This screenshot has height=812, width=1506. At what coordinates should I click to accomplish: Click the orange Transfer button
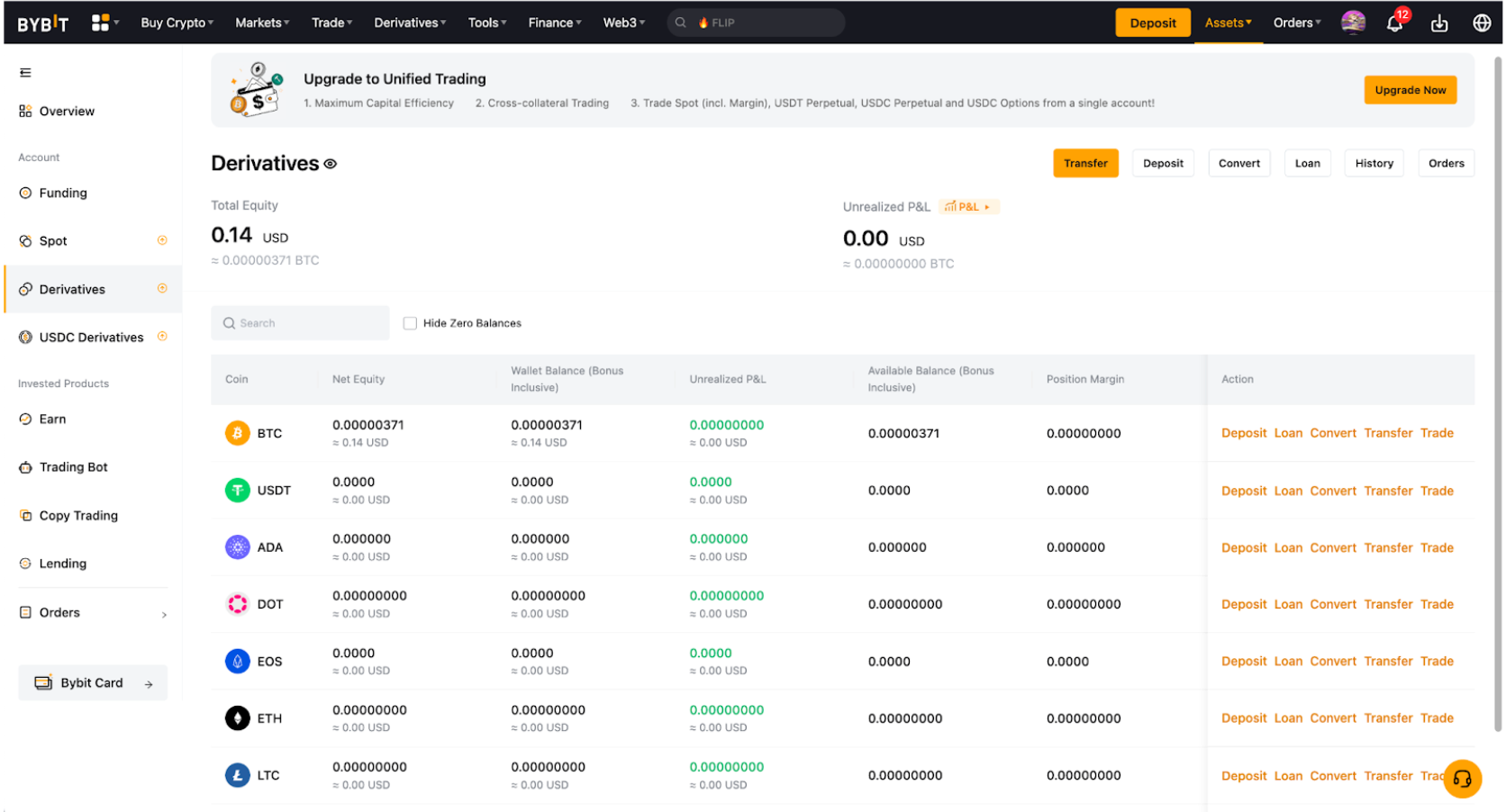click(x=1085, y=163)
